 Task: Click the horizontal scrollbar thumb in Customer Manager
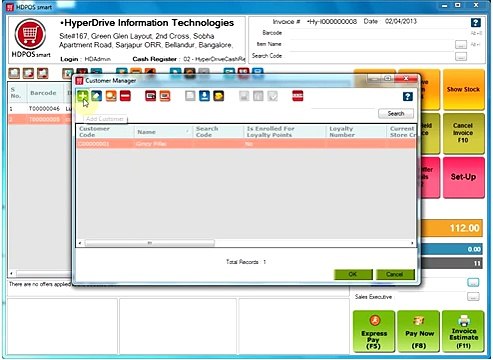[x=150, y=243]
